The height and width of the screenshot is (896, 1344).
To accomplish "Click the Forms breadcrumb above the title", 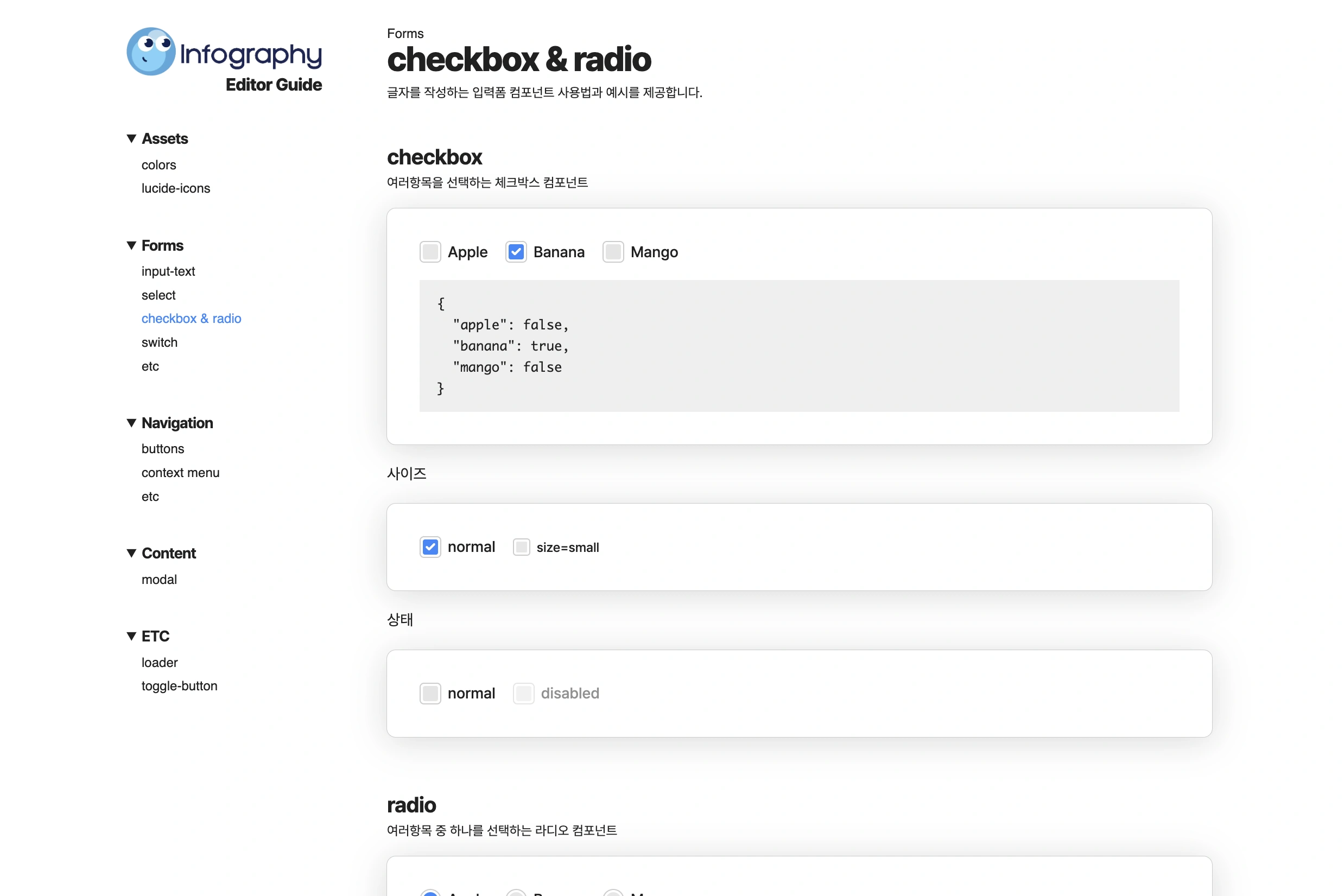I will tap(405, 34).
